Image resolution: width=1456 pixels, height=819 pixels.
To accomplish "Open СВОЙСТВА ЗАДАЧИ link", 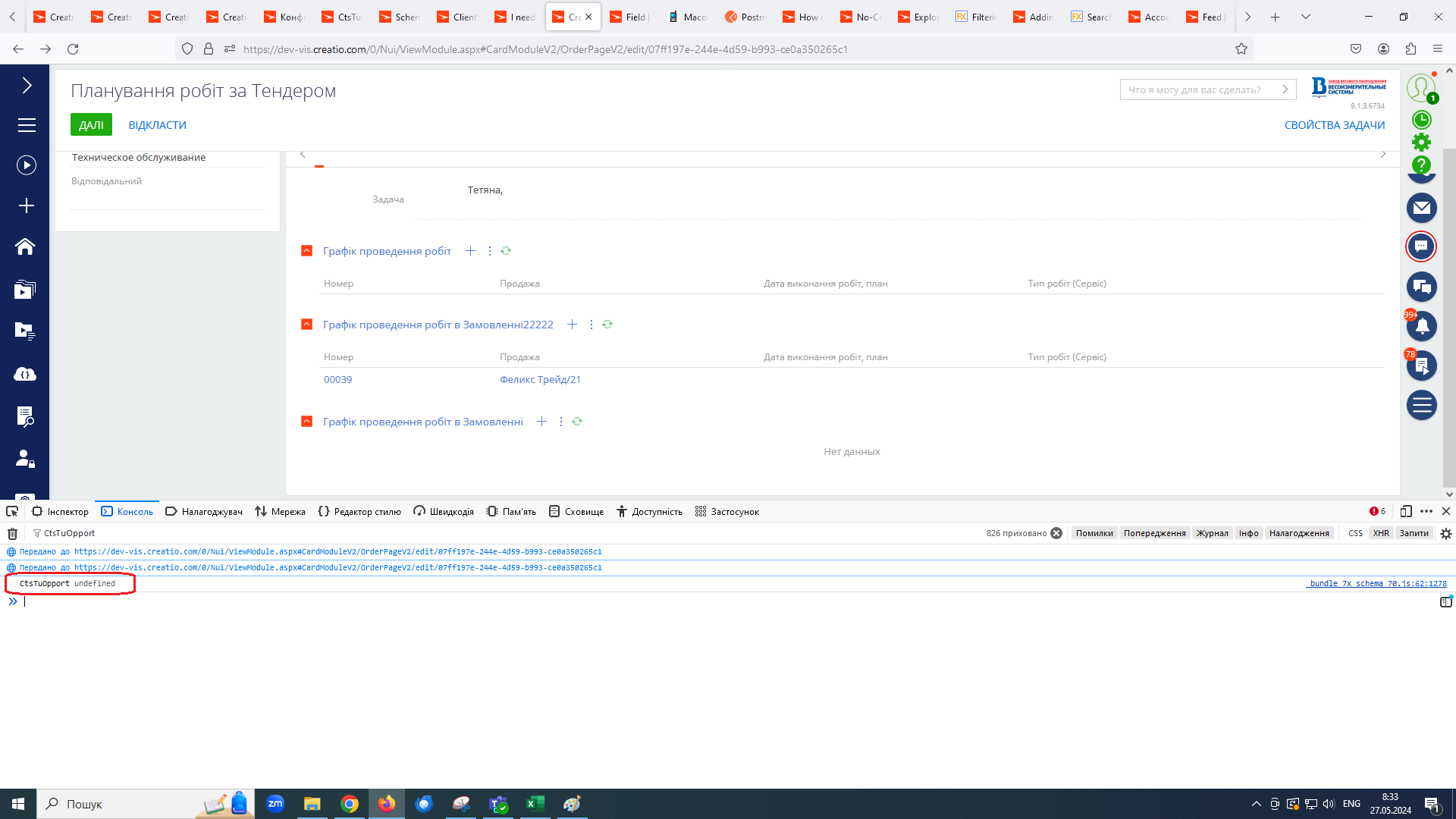I will click(x=1334, y=125).
